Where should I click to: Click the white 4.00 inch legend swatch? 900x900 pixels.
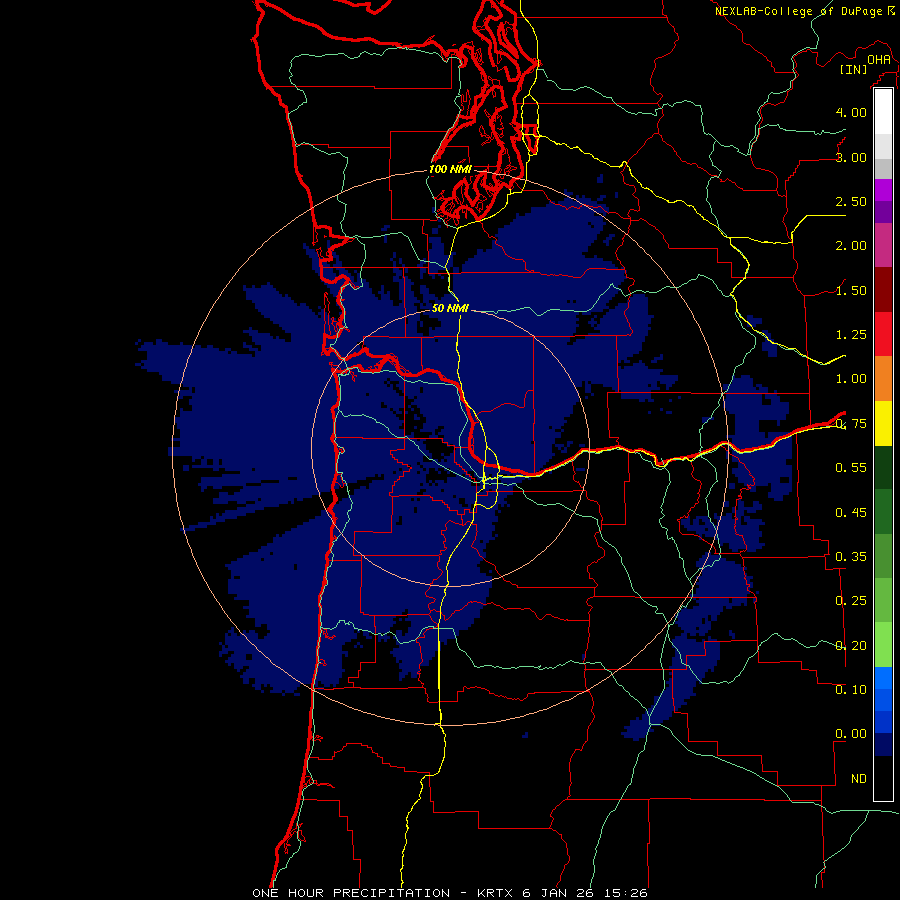[x=883, y=111]
